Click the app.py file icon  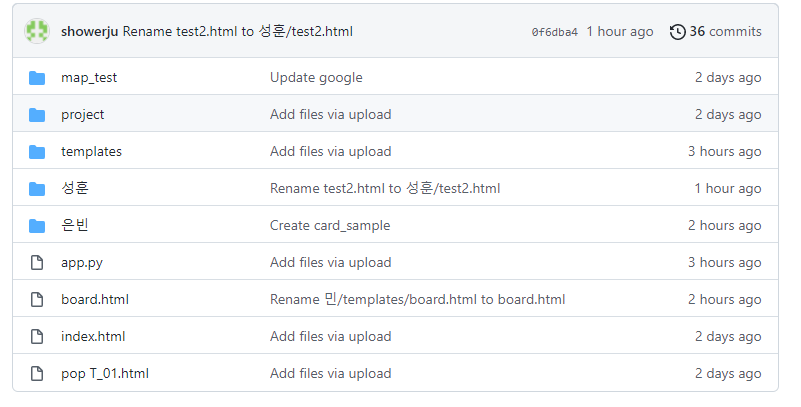point(38,263)
